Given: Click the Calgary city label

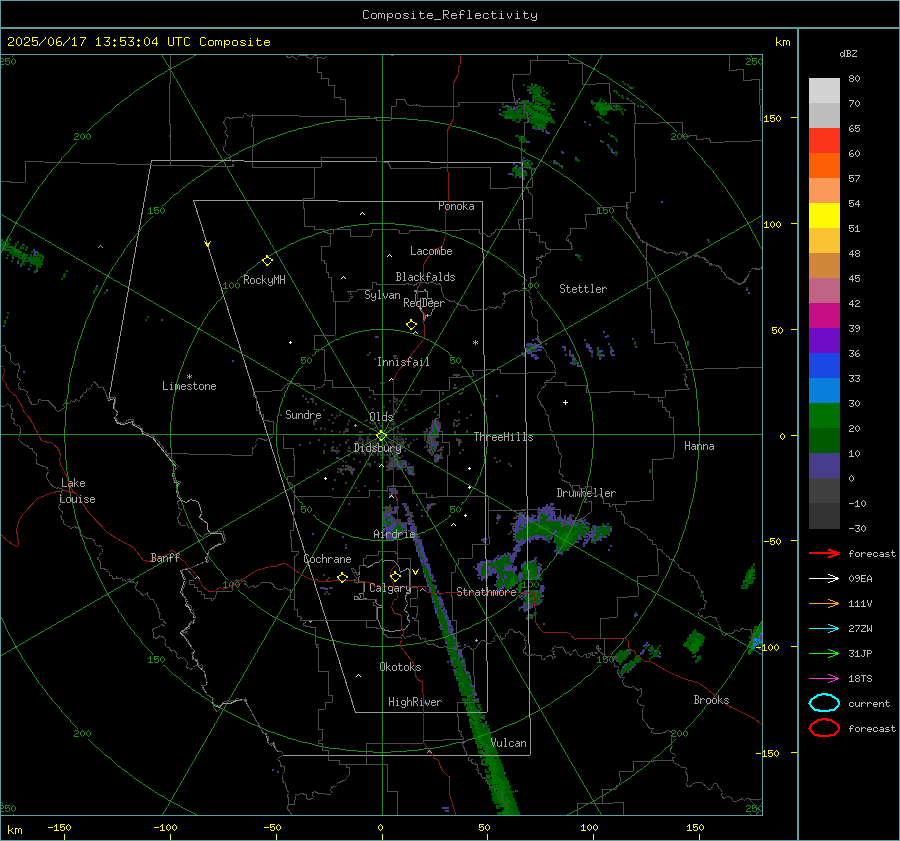Looking at the screenshot, I should (x=390, y=588).
